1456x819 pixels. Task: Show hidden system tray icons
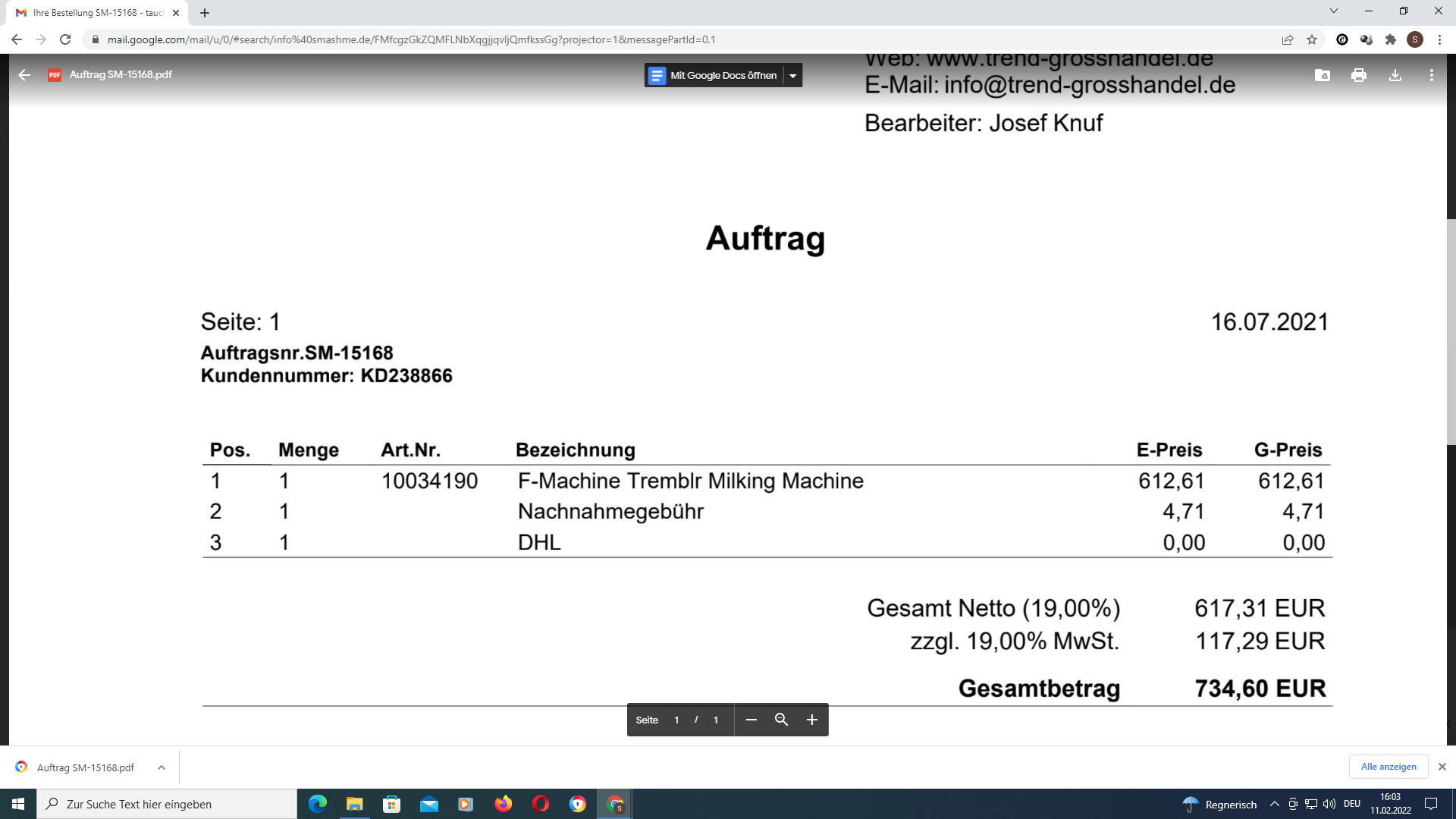(1275, 804)
